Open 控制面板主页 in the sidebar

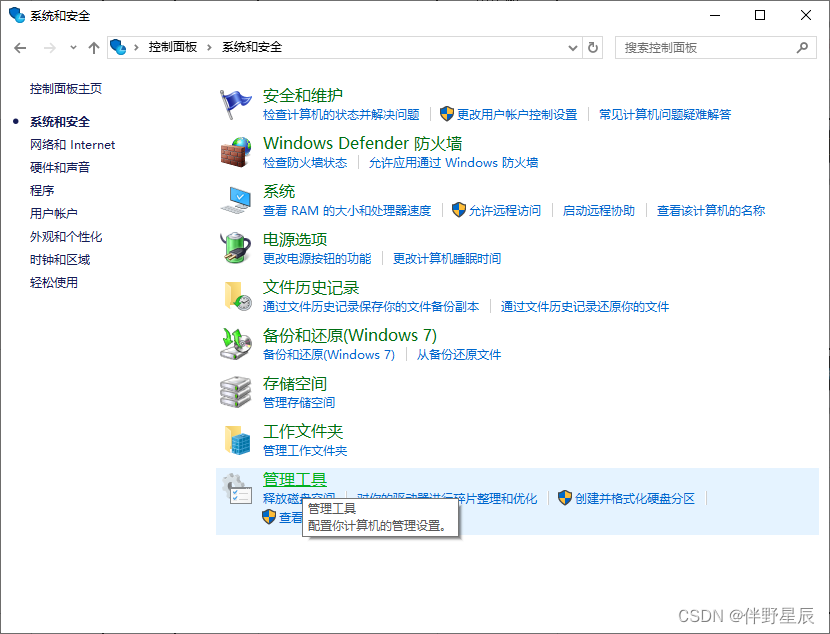pos(66,88)
